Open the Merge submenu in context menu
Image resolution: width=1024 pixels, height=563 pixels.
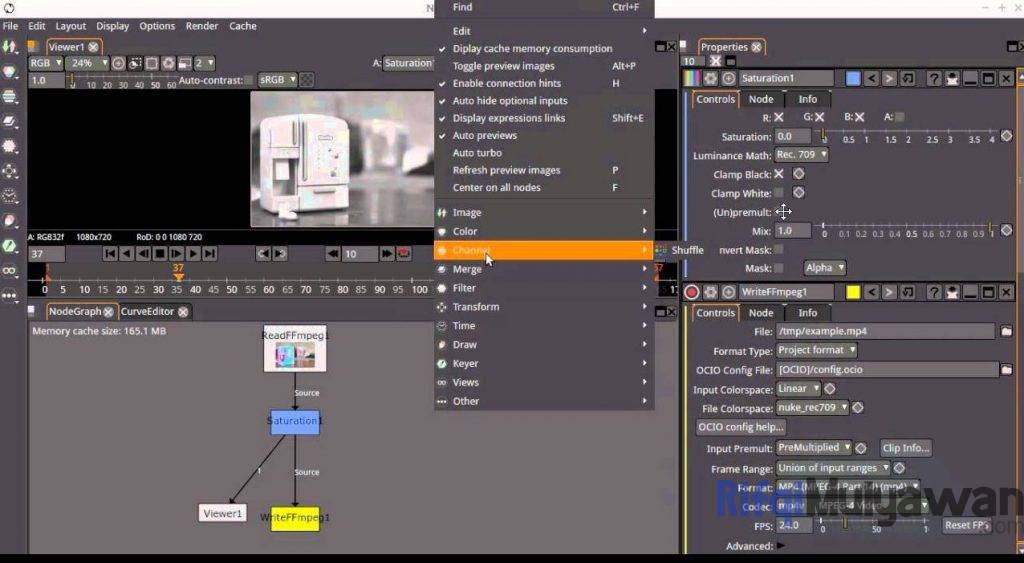[544, 269]
